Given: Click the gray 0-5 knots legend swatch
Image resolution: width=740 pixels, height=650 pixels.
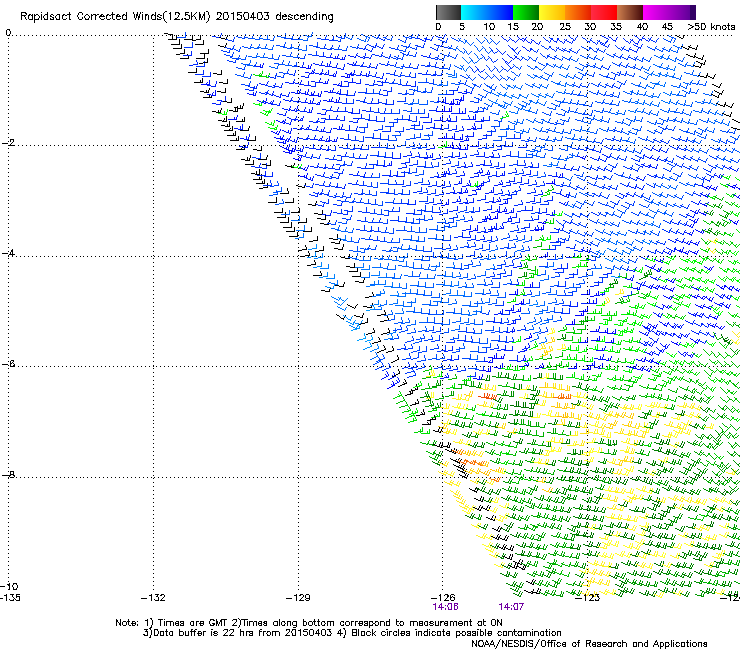Looking at the screenshot, I should tap(448, 12).
